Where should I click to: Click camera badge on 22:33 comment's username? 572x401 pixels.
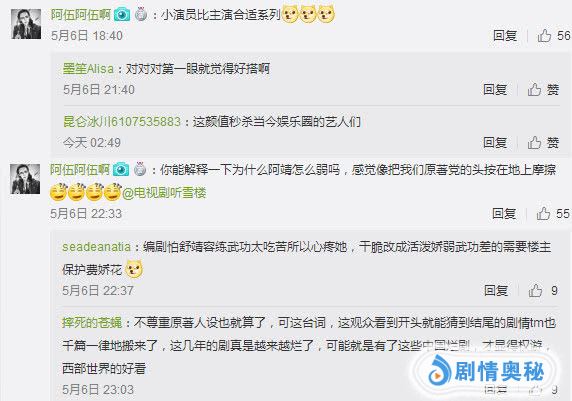[121, 170]
